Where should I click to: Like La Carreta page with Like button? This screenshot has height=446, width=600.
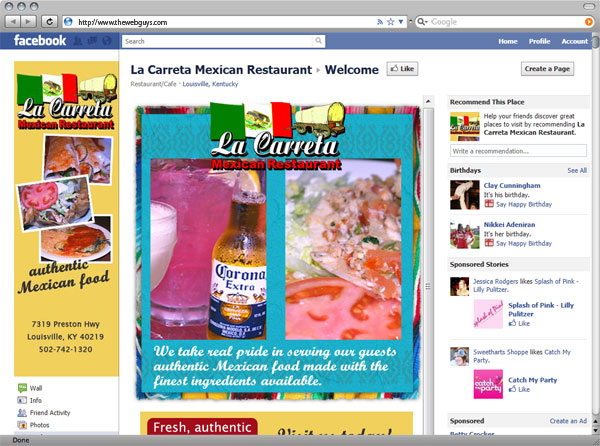tap(402, 69)
